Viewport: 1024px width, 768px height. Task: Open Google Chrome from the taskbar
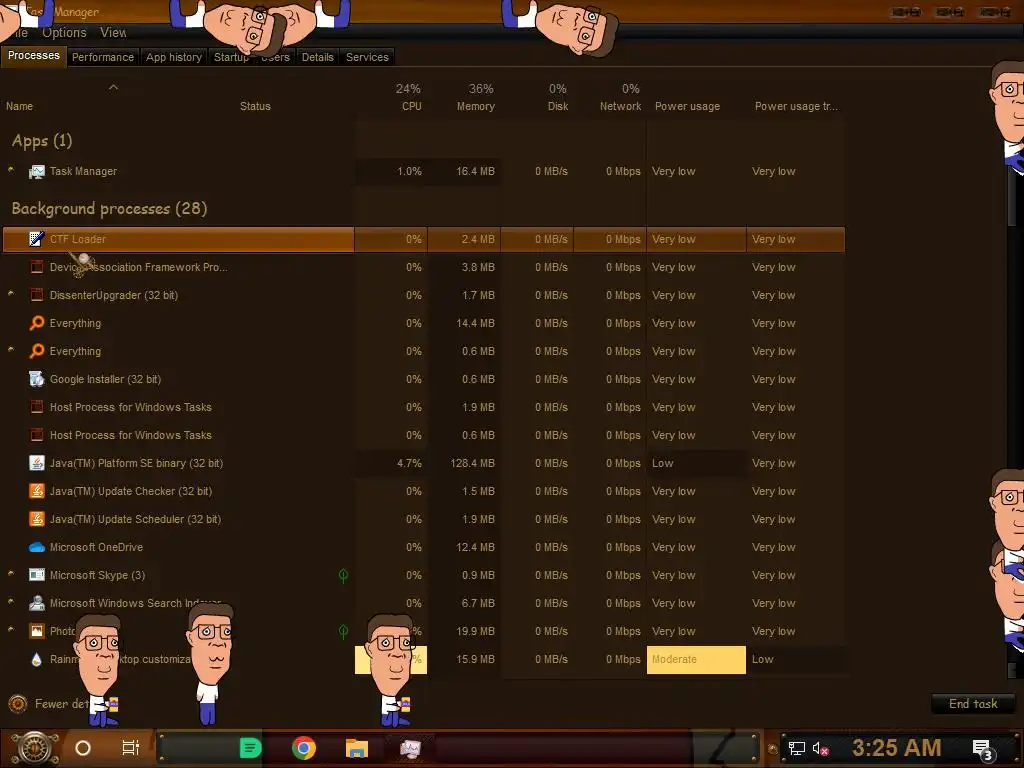coord(304,748)
